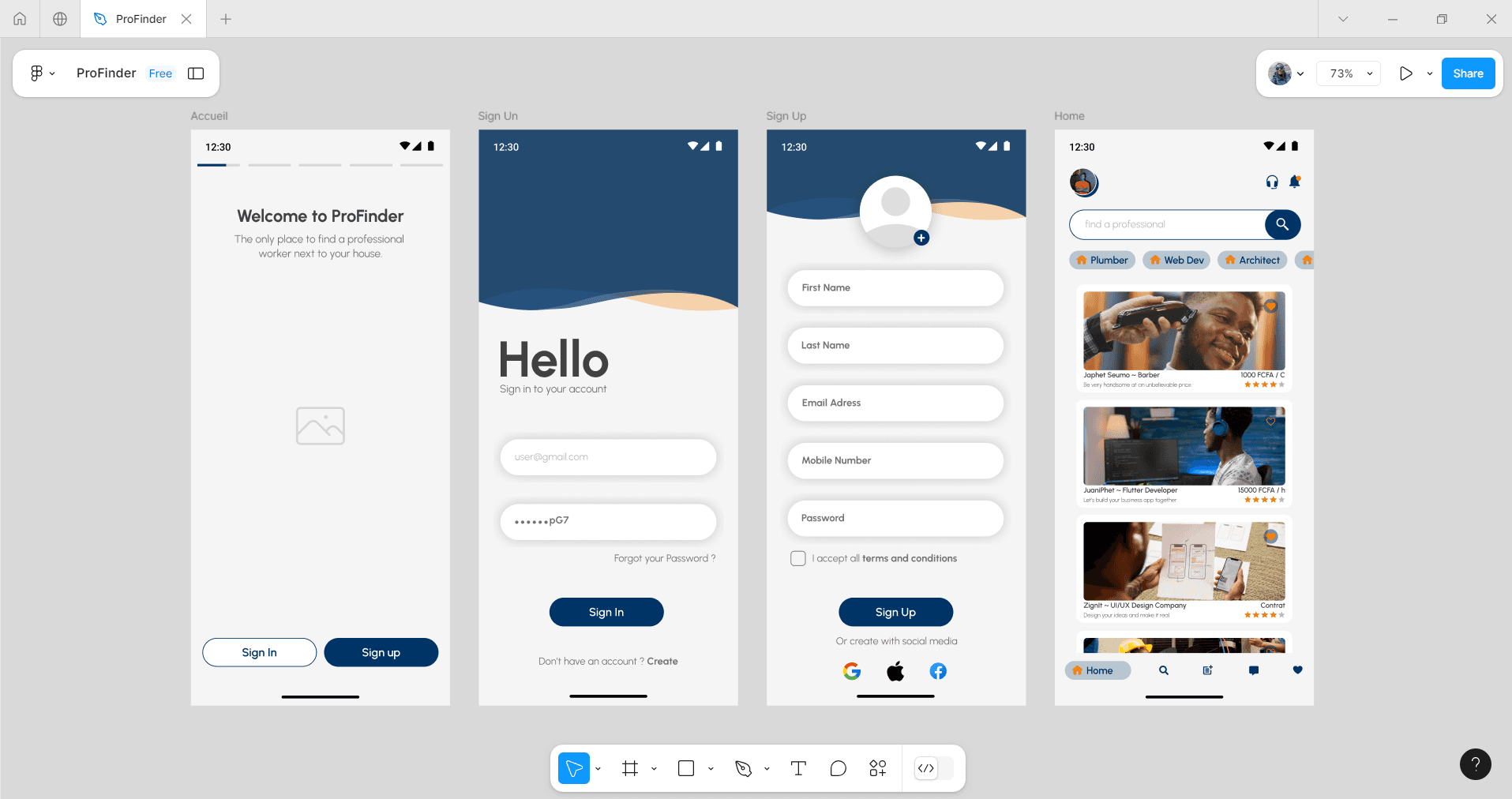
Task: Click the notification bell icon
Action: coord(1295,182)
